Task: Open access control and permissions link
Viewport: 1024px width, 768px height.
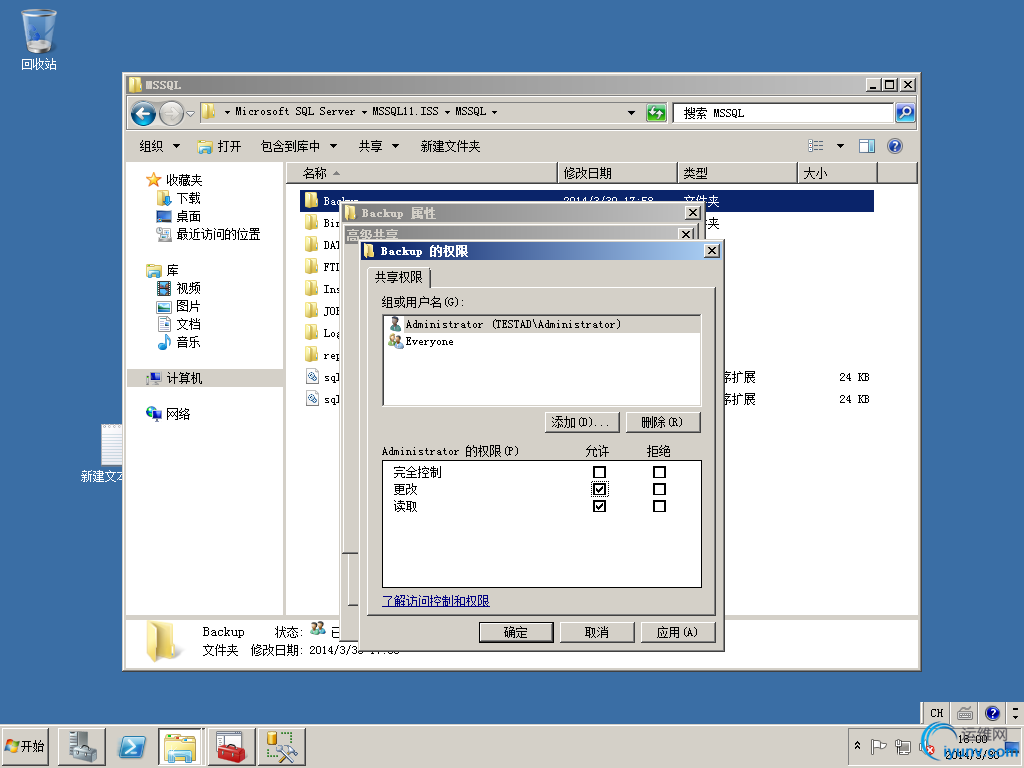Action: coord(436,601)
